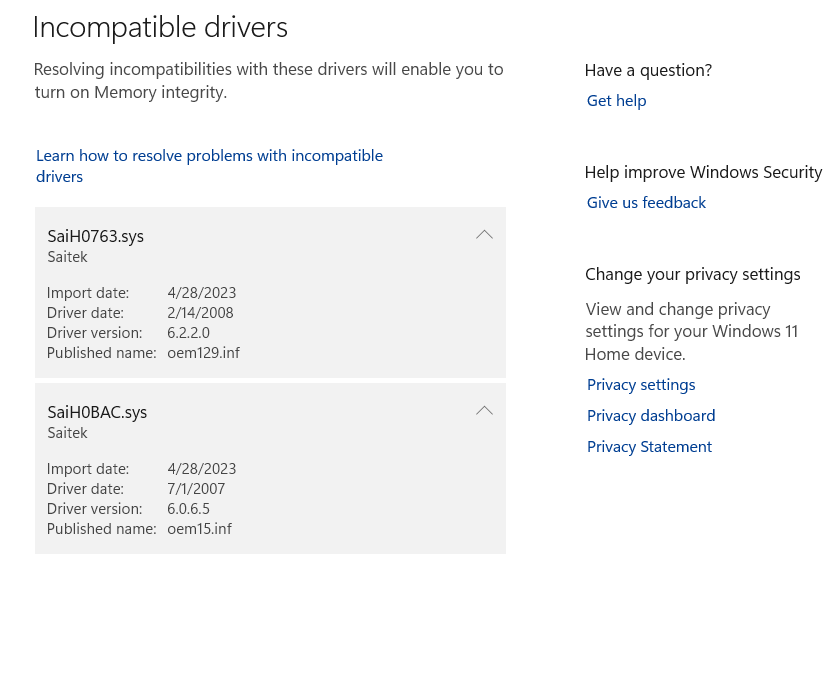Click driver version 6.0.6.5 value
The image size is (832, 676).
click(x=188, y=509)
